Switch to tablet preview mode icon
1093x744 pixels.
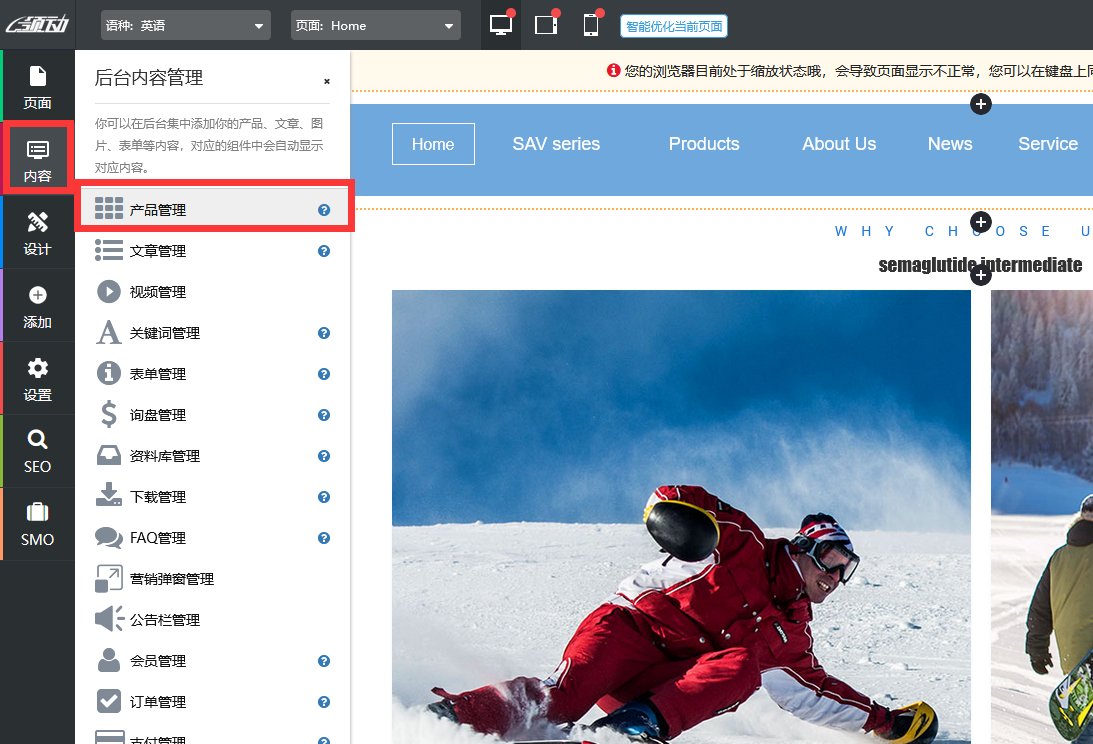[x=546, y=25]
